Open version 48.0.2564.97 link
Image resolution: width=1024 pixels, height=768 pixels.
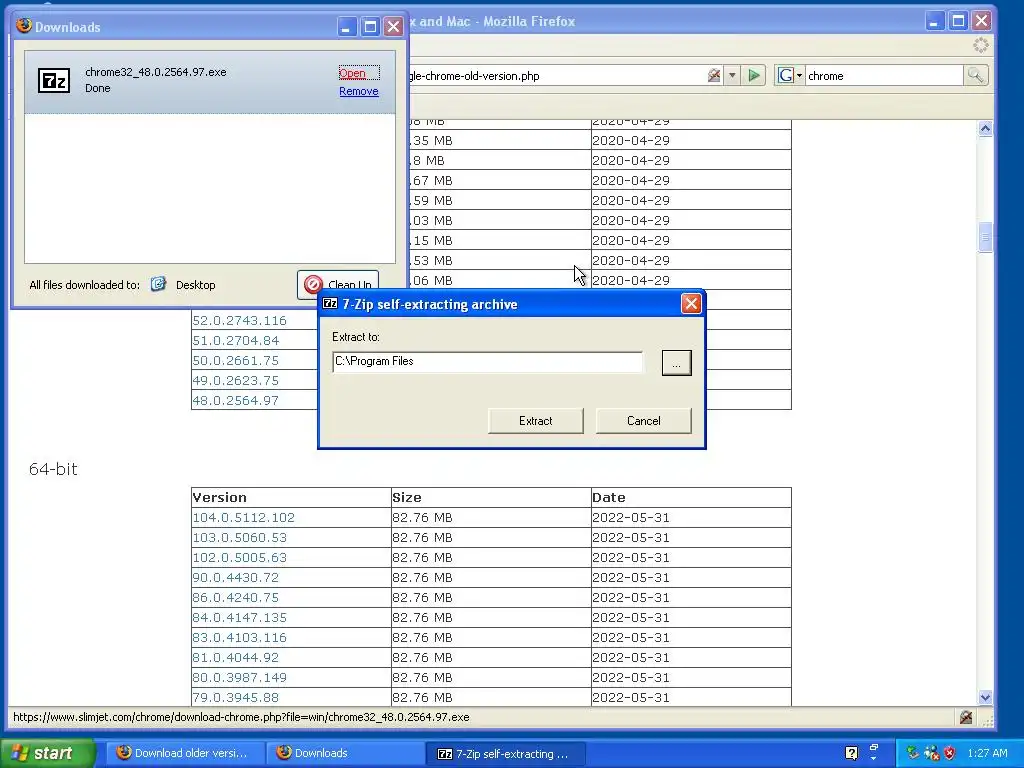[x=235, y=401]
